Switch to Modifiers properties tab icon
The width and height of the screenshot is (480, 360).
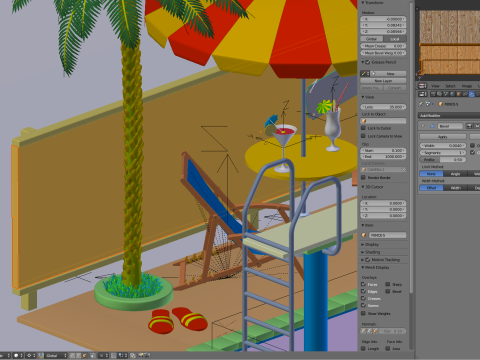pos(471,94)
